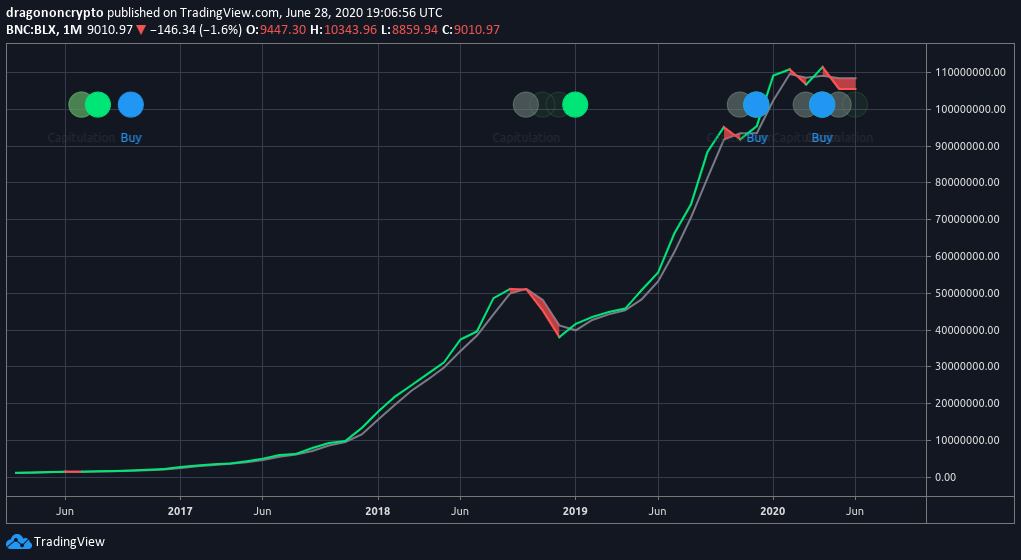Click the '2020' time axis label

point(773,511)
